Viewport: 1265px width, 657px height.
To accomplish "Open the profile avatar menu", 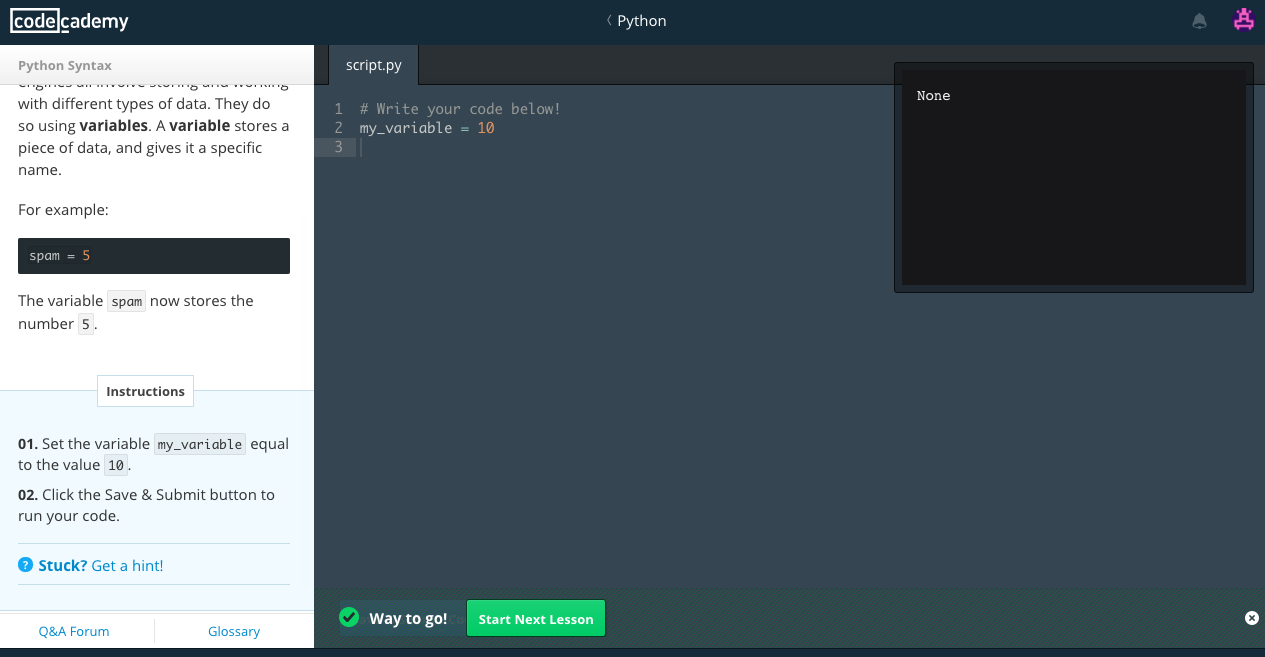I will click(x=1243, y=19).
